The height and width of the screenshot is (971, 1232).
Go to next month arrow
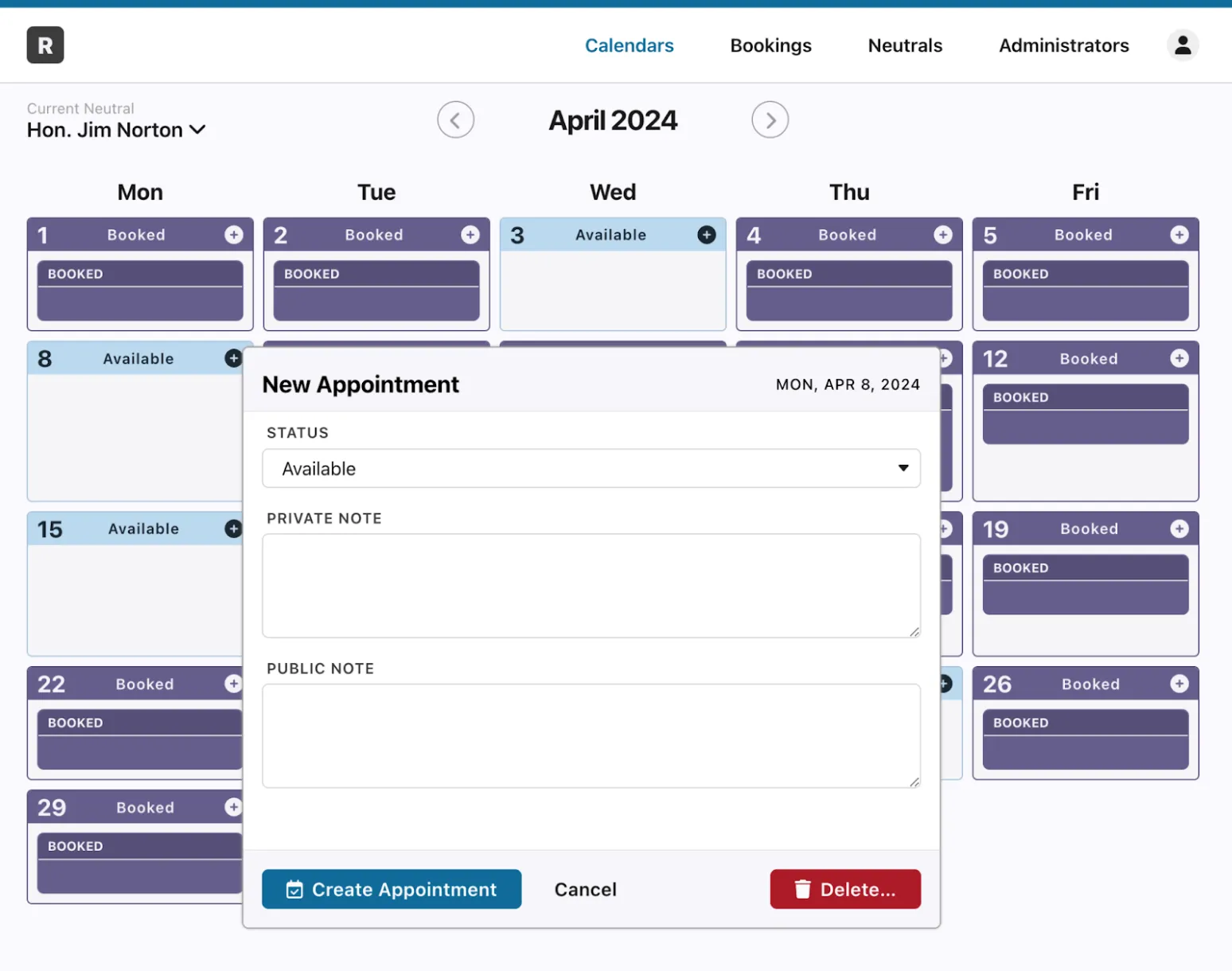click(770, 120)
